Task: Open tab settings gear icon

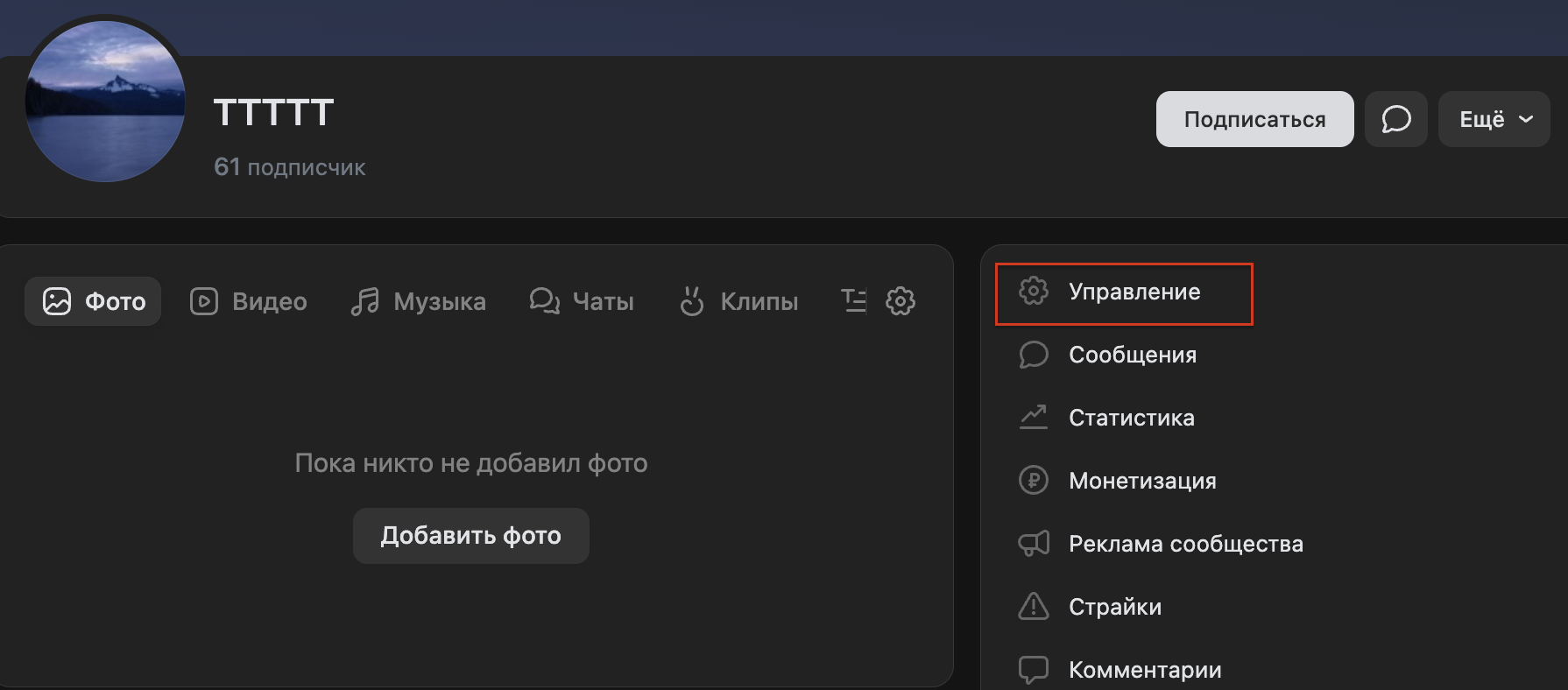Action: click(x=900, y=301)
